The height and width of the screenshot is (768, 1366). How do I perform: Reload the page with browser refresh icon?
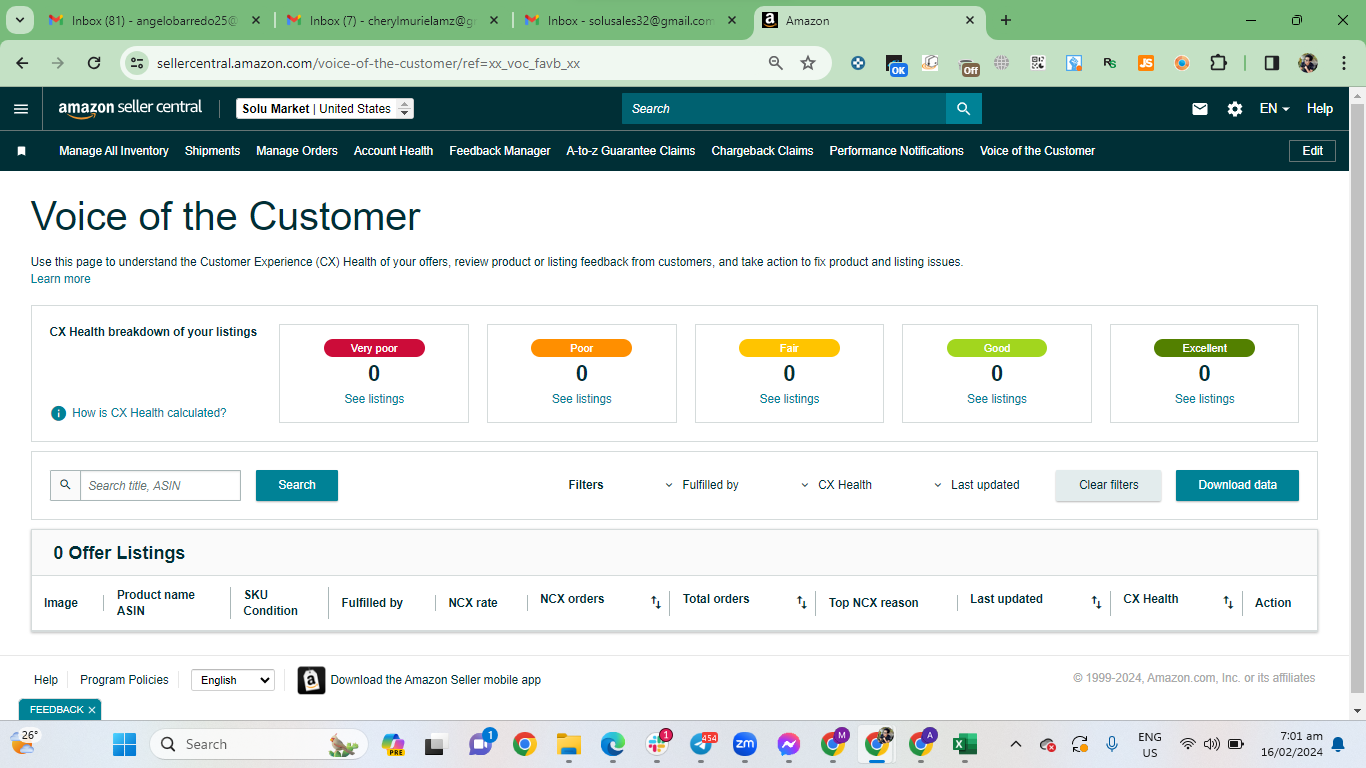(94, 63)
